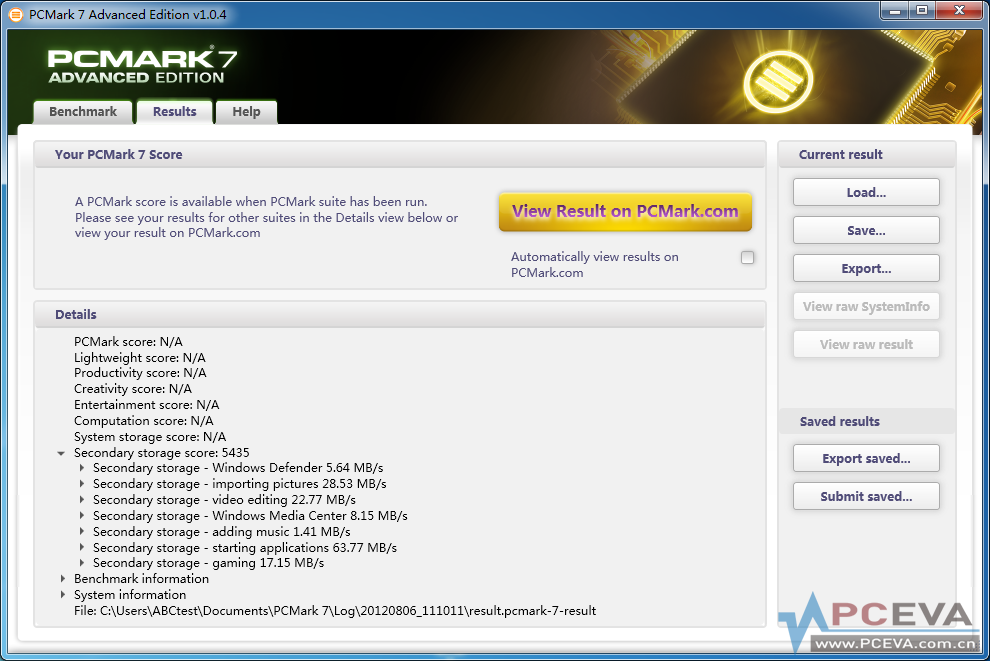The image size is (990, 661).
Task: Open the Results tab
Action: [174, 112]
